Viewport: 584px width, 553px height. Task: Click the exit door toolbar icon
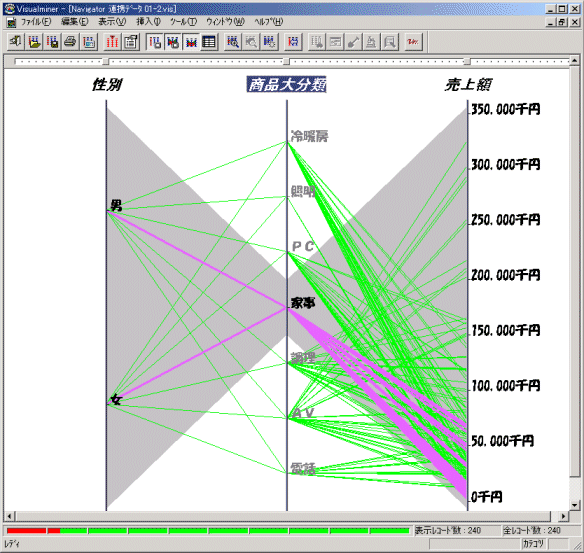[16, 41]
